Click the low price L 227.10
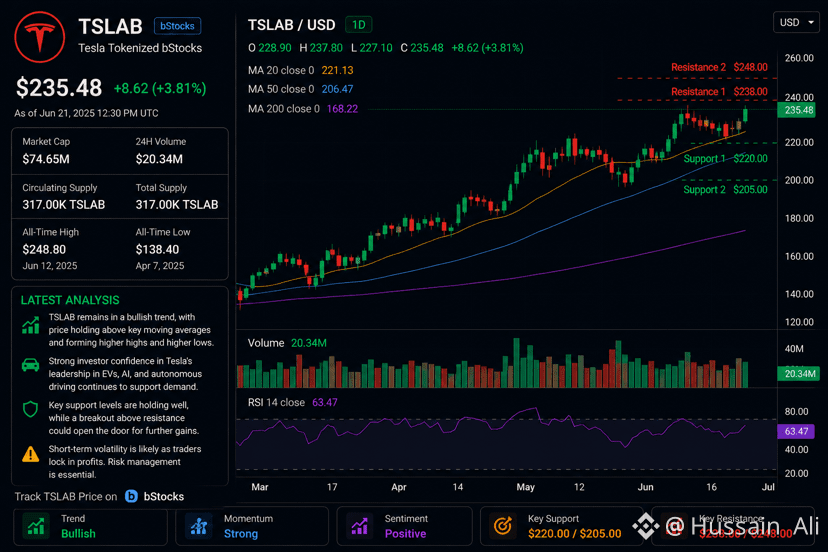 [372, 48]
